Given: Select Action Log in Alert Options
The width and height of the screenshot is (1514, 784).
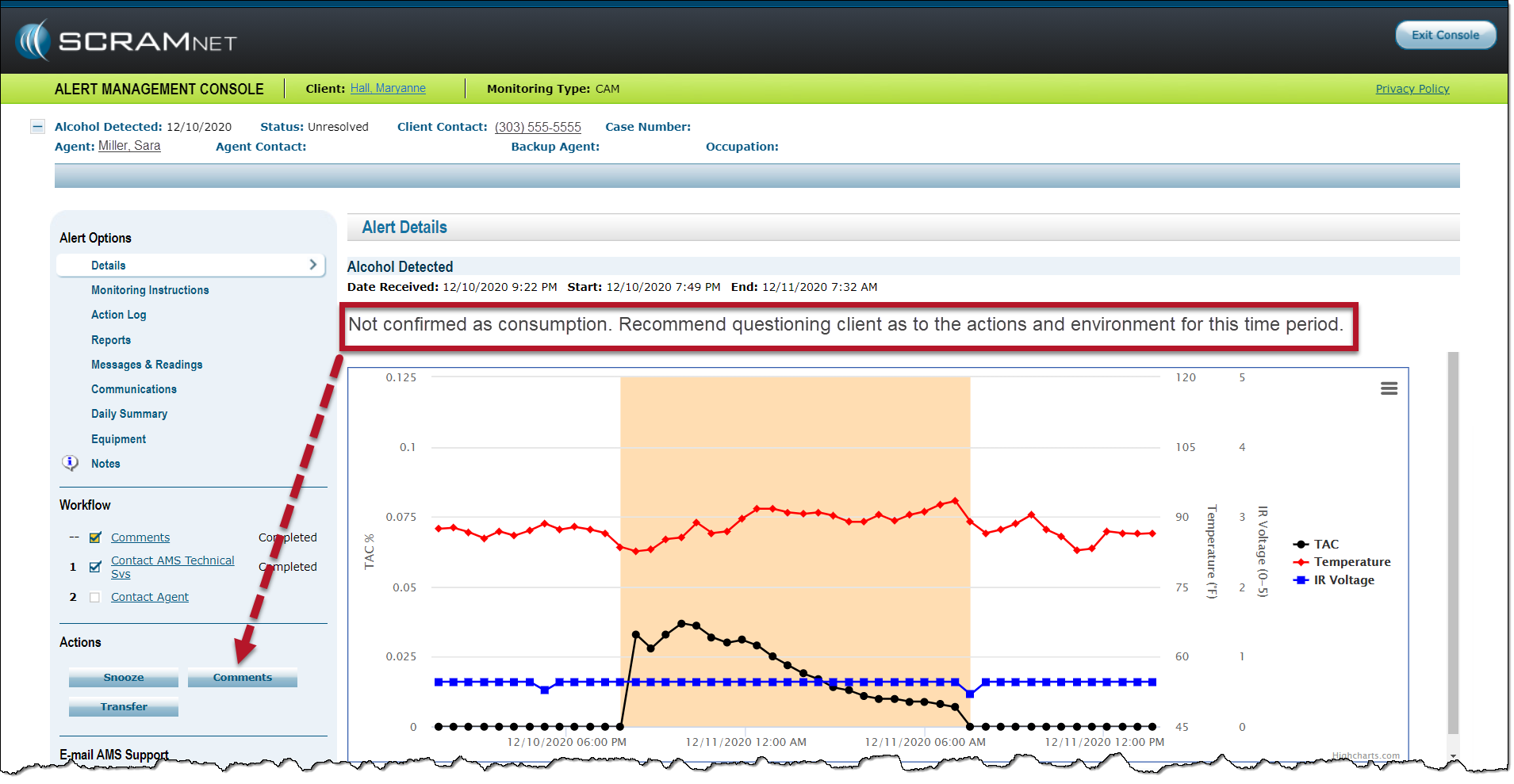Looking at the screenshot, I should pos(118,315).
